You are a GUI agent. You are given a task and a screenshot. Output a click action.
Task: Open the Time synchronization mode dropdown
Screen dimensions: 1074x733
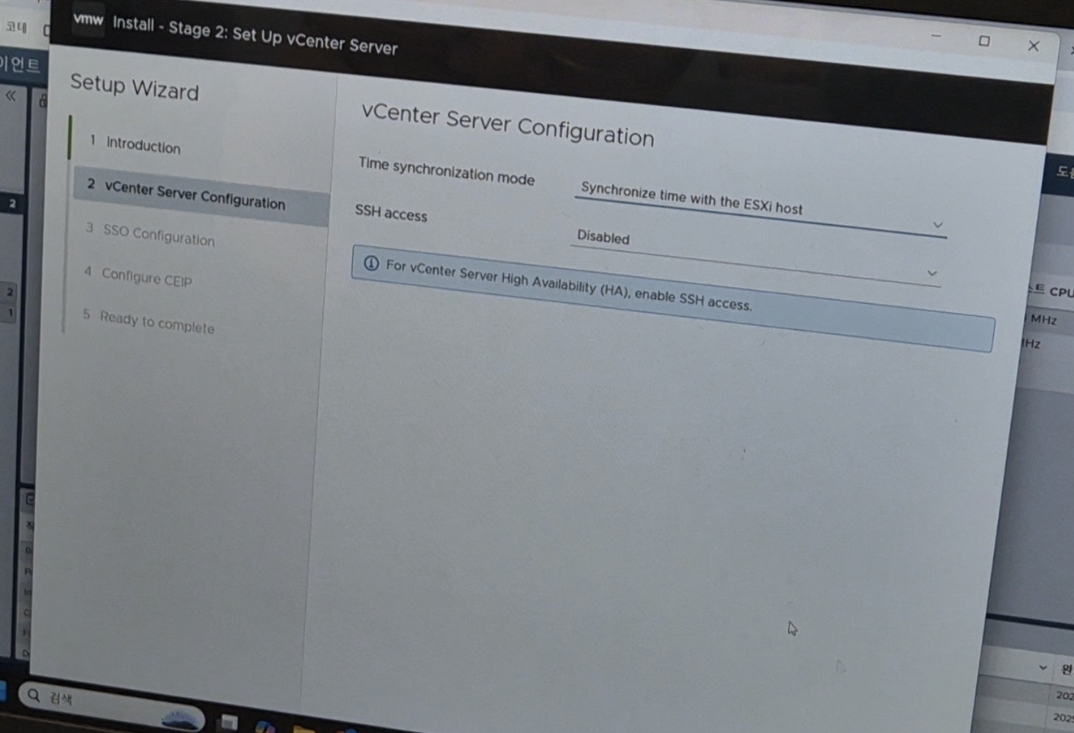pyautogui.click(x=760, y=206)
